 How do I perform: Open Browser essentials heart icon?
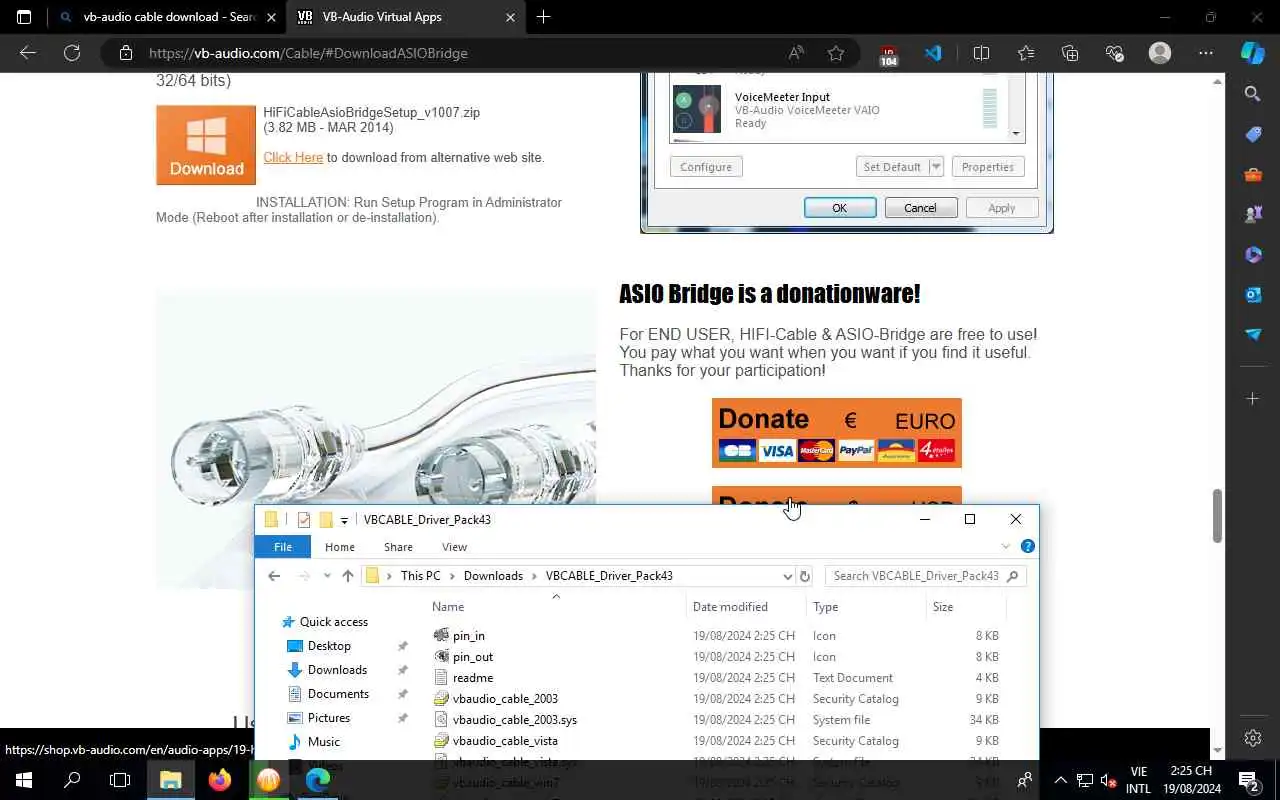(x=1115, y=53)
